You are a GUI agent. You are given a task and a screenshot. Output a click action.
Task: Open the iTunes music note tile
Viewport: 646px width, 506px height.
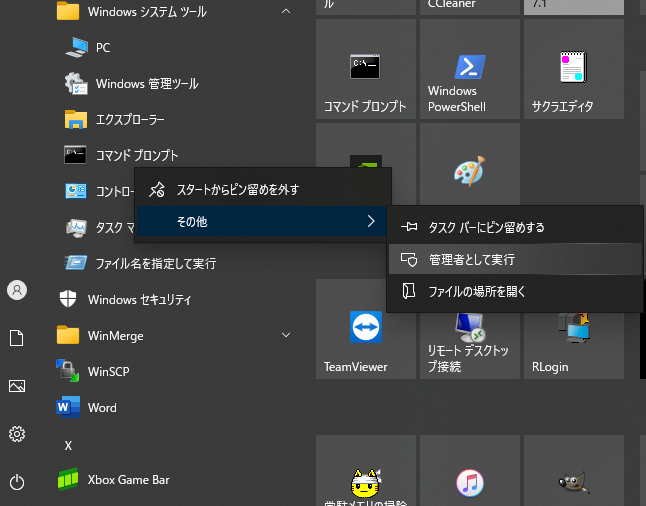470,471
